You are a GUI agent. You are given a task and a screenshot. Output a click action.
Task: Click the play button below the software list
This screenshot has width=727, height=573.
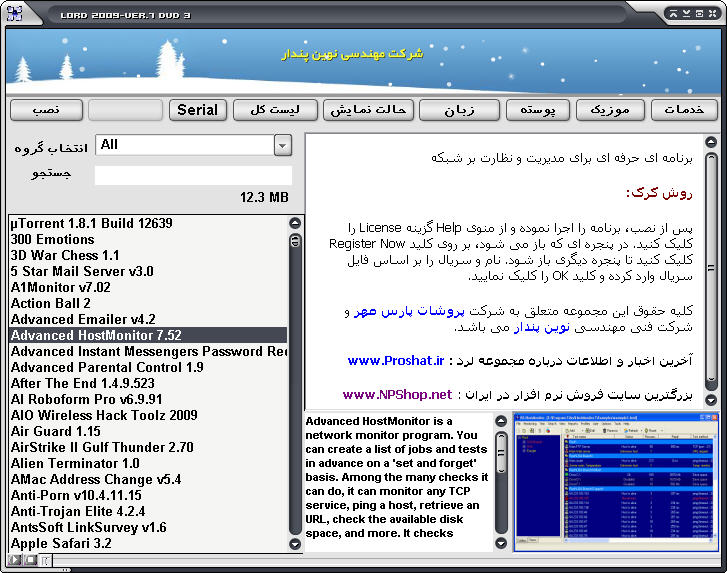(15, 560)
